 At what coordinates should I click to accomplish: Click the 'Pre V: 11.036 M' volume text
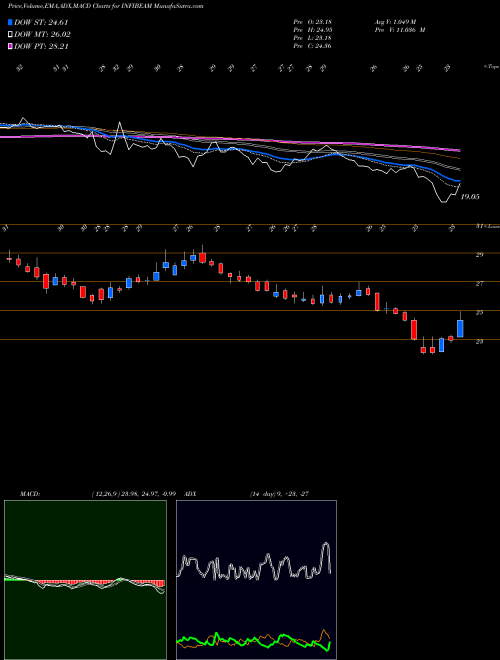pyautogui.click(x=399, y=30)
